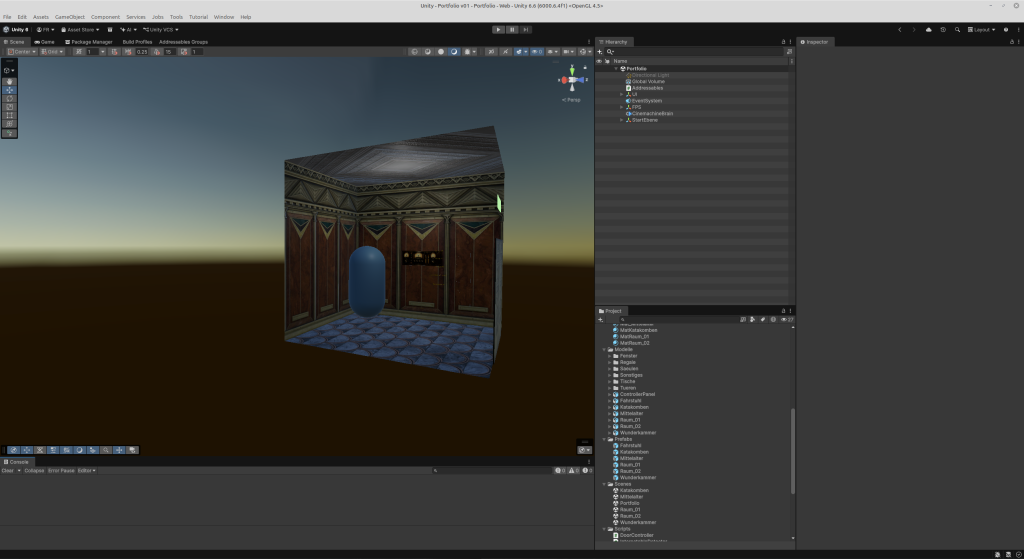Toggle scene visibility count button in toolbar
Image resolution: width=1024 pixels, height=559 pixels.
[x=537, y=52]
